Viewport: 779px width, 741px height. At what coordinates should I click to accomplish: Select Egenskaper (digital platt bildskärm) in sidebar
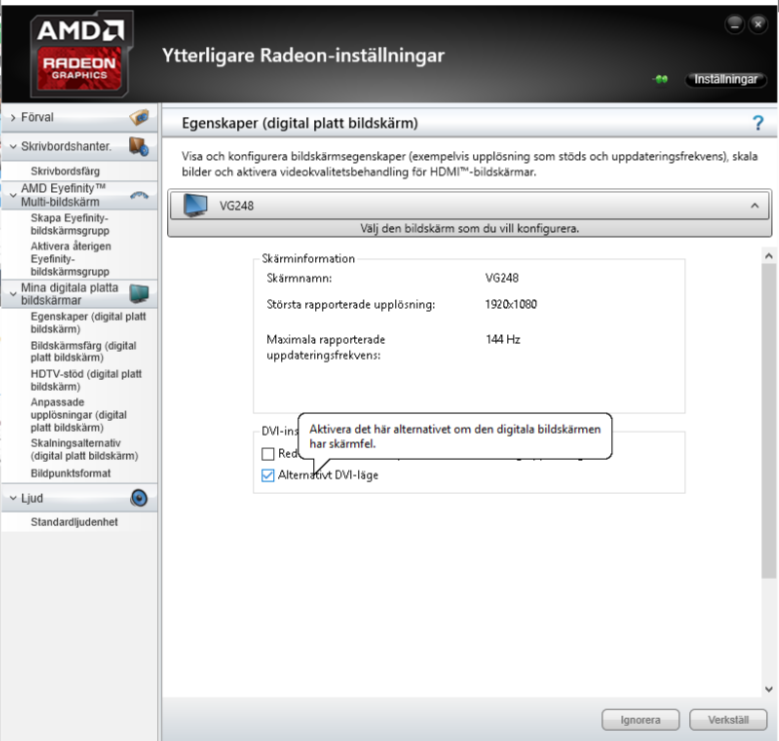(88, 323)
